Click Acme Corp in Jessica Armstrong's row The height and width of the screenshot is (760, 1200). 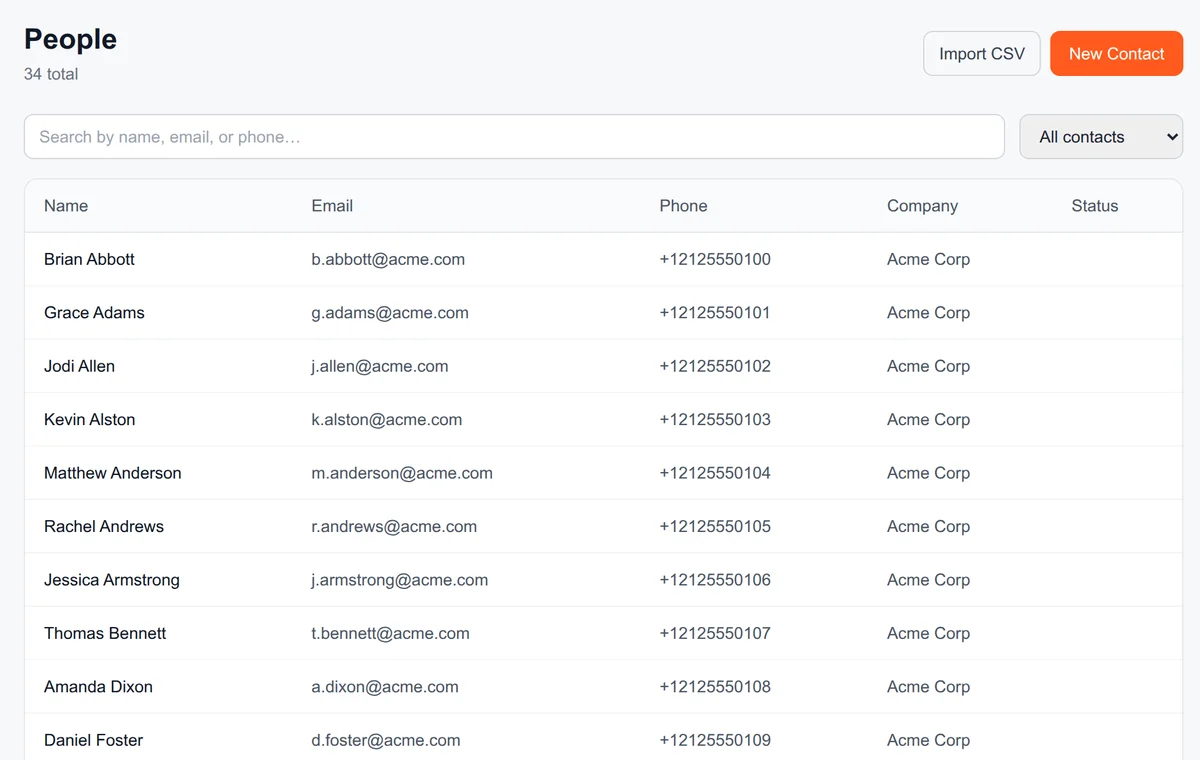pos(928,580)
